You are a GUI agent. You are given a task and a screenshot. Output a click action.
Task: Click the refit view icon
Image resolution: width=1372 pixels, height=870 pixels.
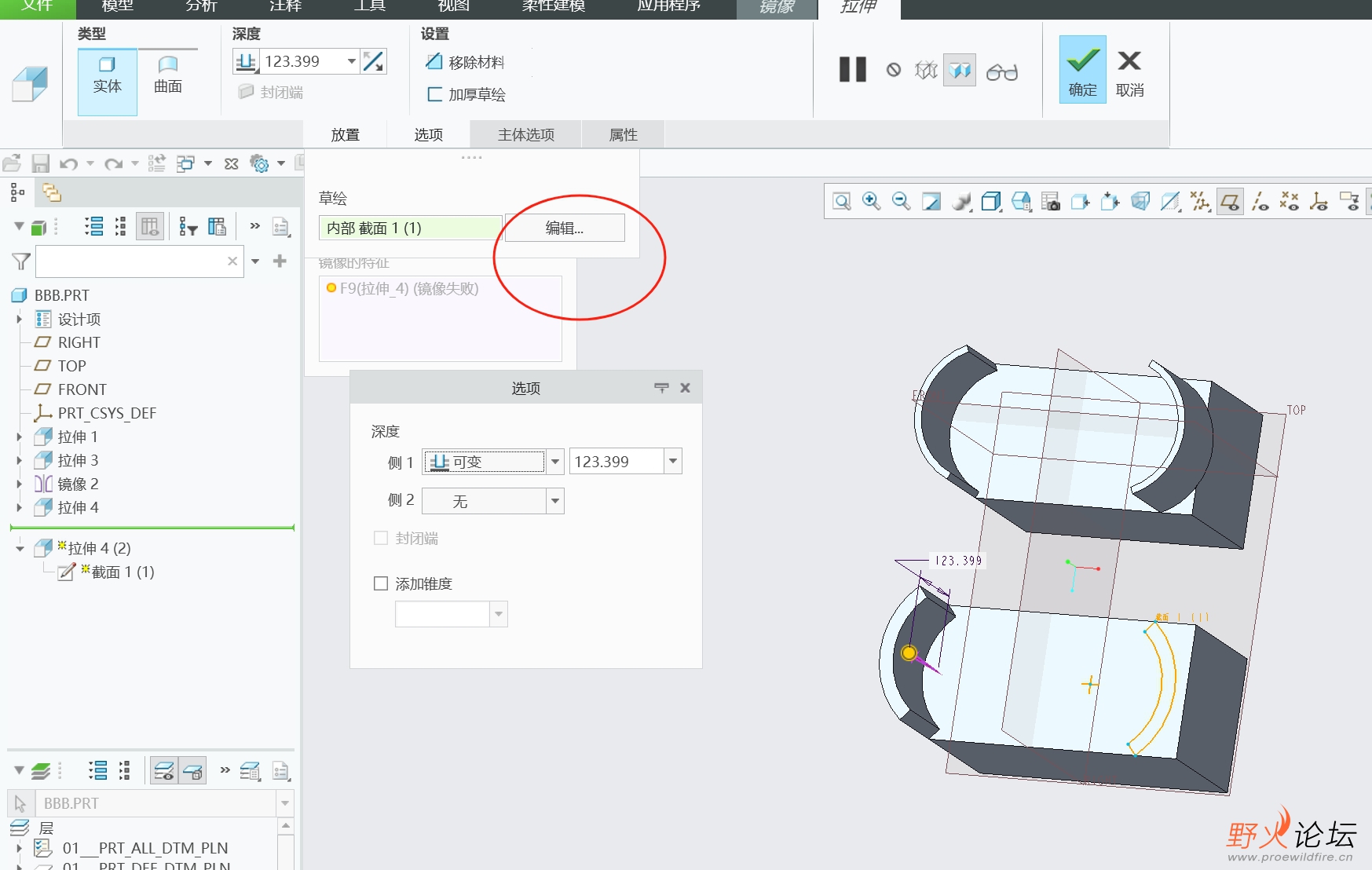(842, 202)
